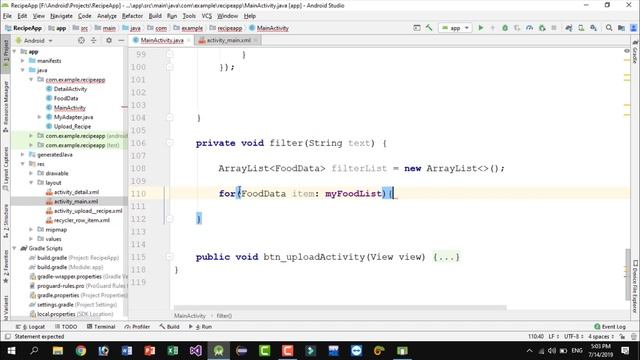
Task: Click the toolbar icon left of the hammer
Action: pos(417,28)
